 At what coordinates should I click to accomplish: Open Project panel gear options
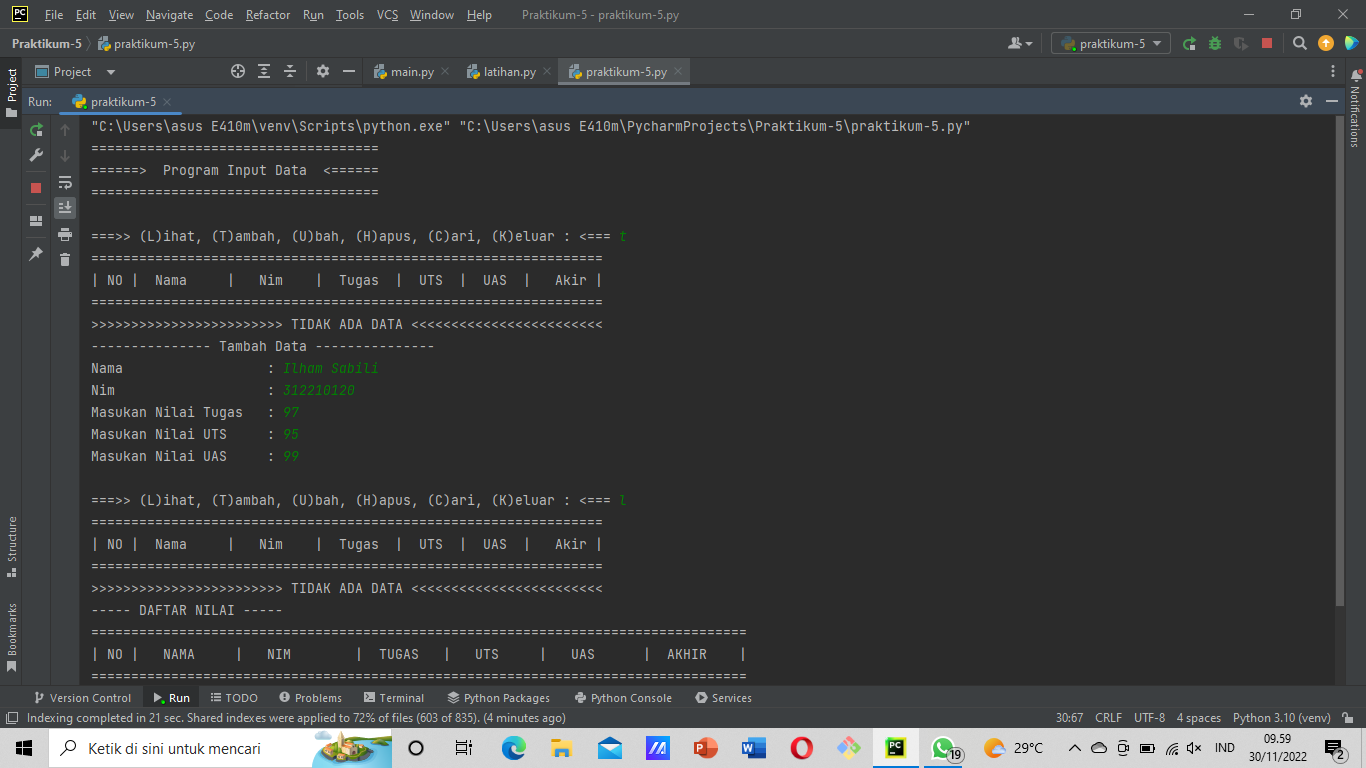(323, 71)
